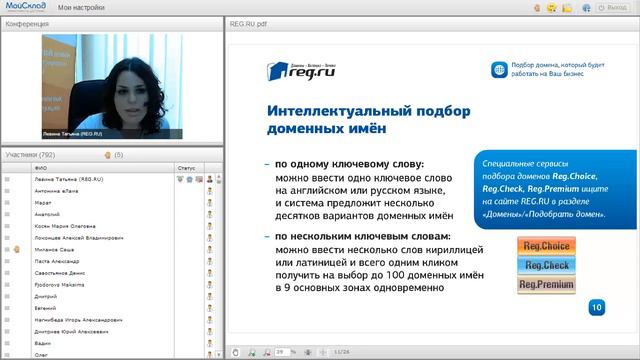Viewport: 640px width, 360px height.
Task: Click the page counter 11/26
Action: click(342, 352)
